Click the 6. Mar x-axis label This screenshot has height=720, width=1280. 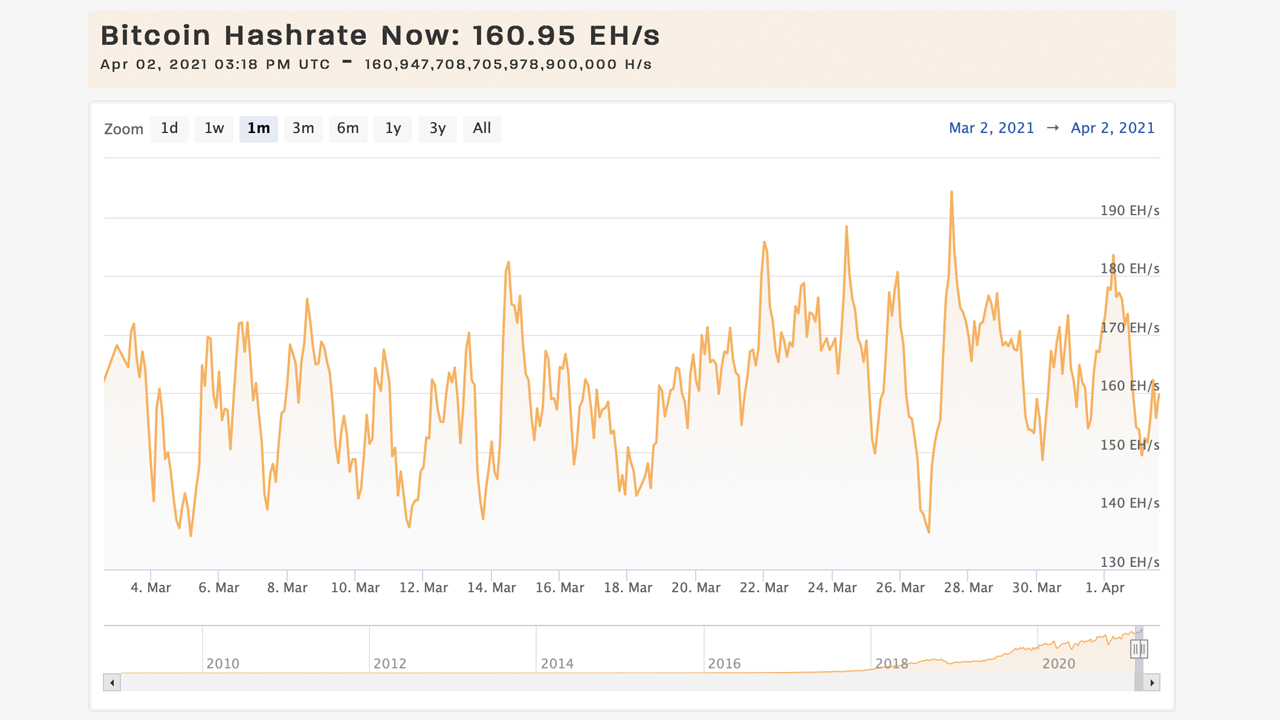219,588
